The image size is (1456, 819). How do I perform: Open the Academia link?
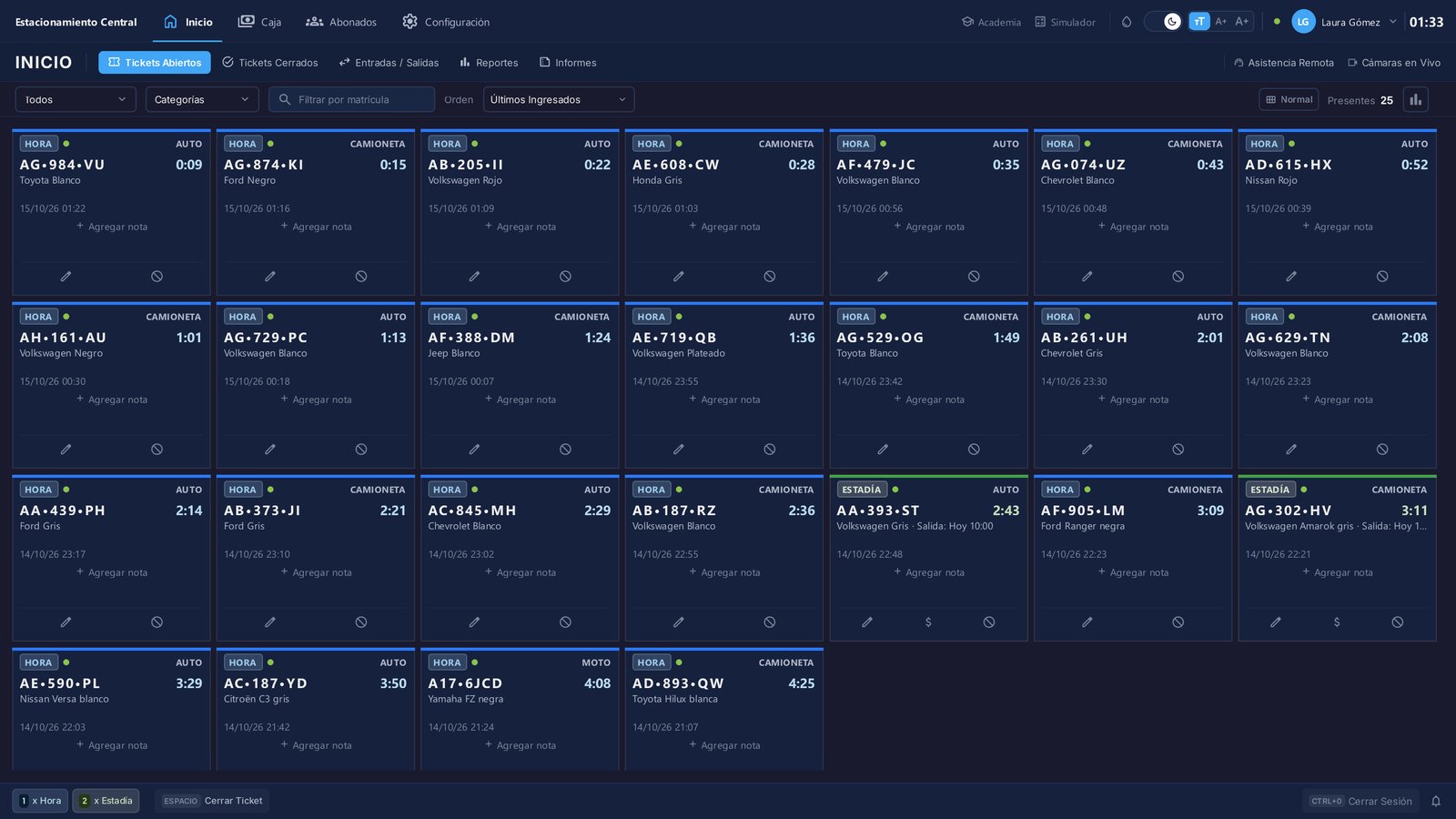(x=991, y=22)
